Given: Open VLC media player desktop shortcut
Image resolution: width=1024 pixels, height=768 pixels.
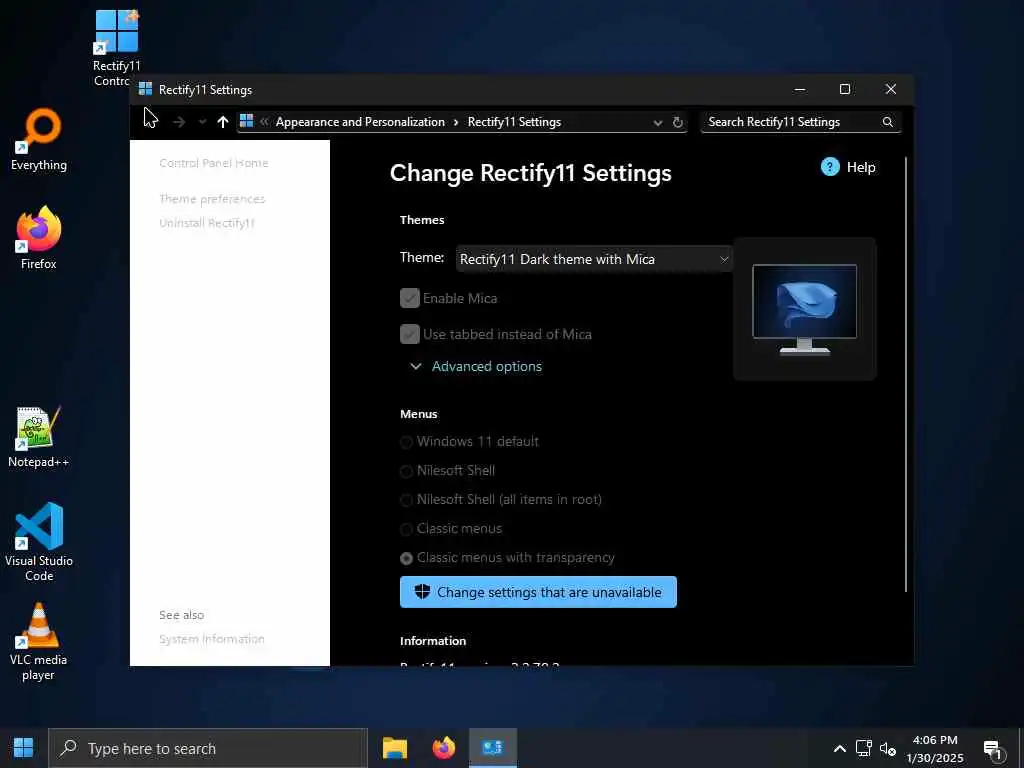Looking at the screenshot, I should (x=39, y=641).
